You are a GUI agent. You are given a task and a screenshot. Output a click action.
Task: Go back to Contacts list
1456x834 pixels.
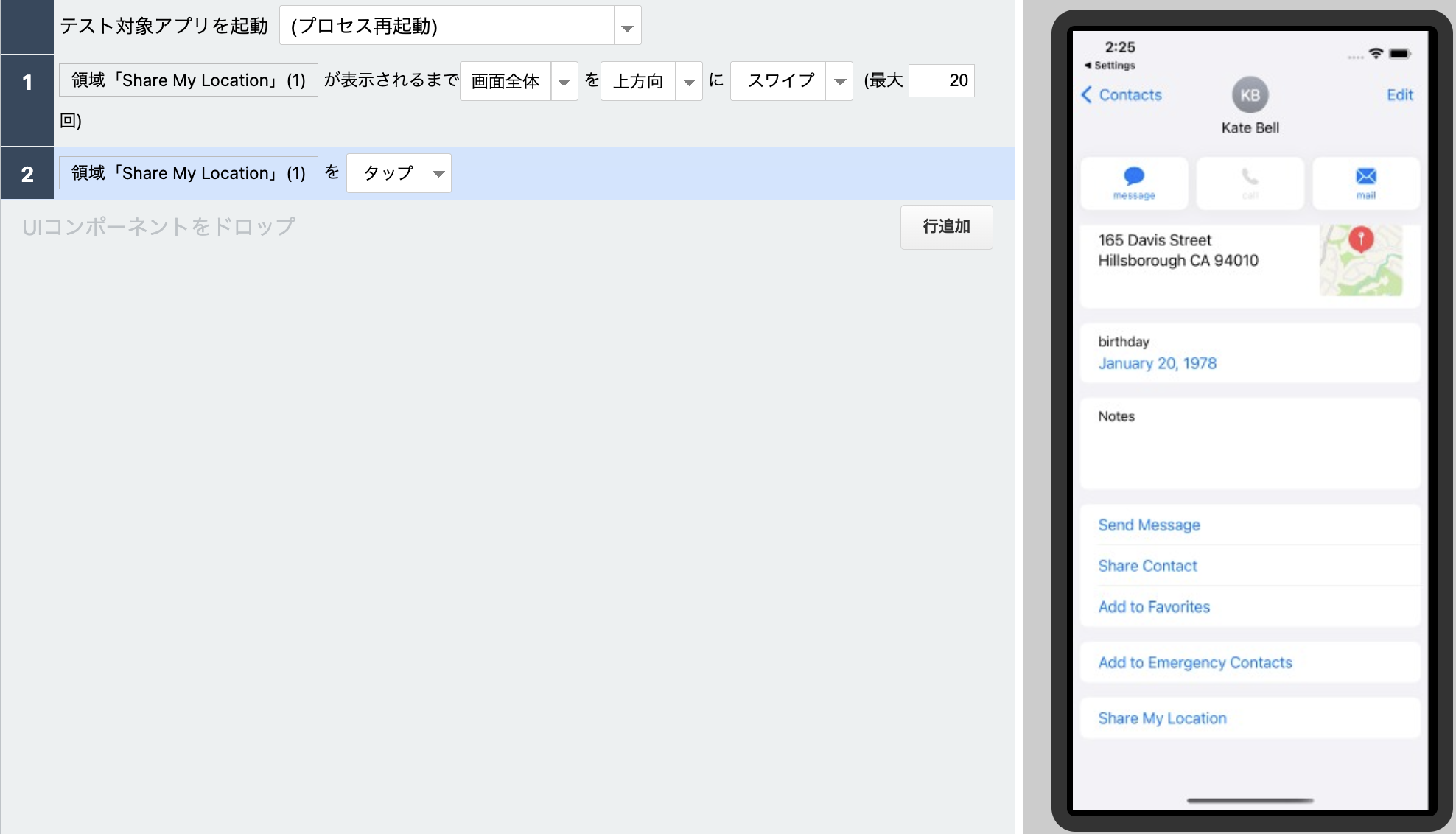pos(1121,95)
